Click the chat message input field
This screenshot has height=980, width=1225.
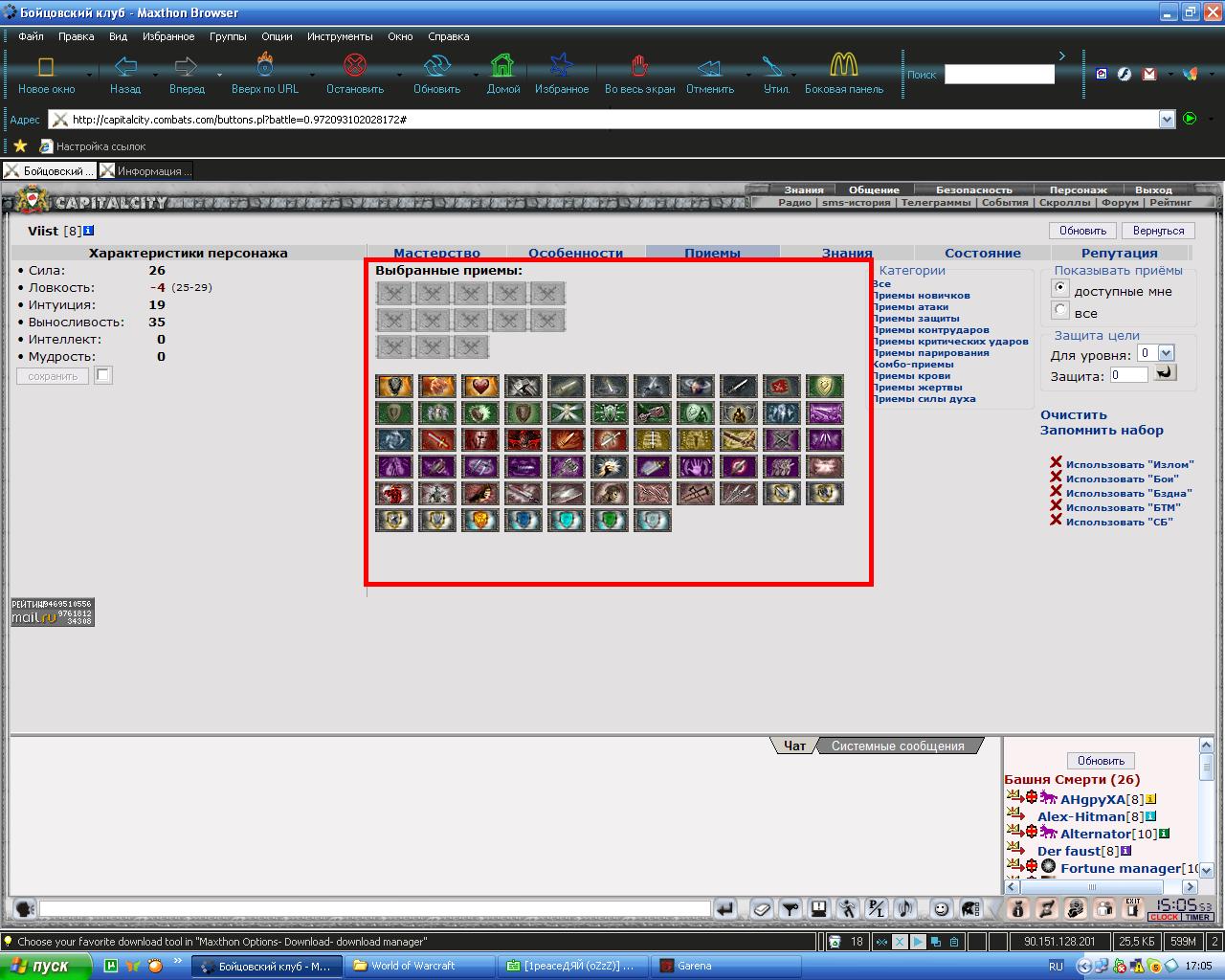coord(375,908)
